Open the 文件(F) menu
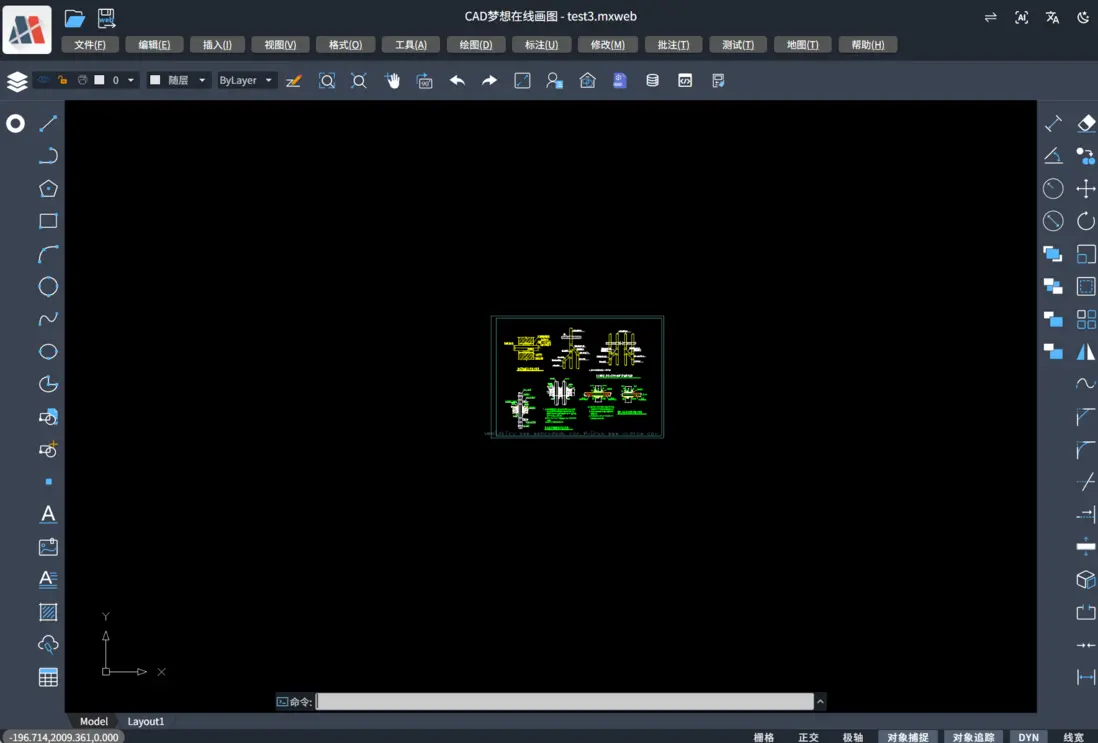This screenshot has width=1098, height=743. click(90, 45)
